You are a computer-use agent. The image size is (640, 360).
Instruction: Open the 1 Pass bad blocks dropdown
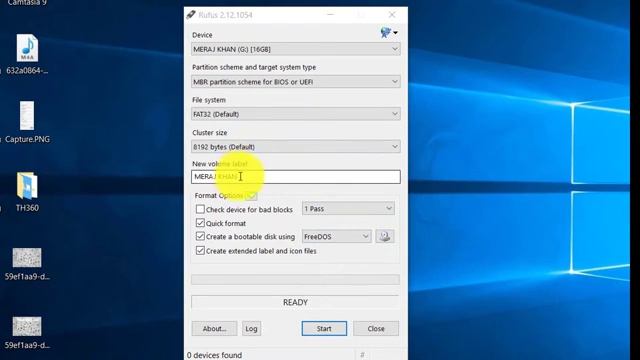click(x=348, y=209)
